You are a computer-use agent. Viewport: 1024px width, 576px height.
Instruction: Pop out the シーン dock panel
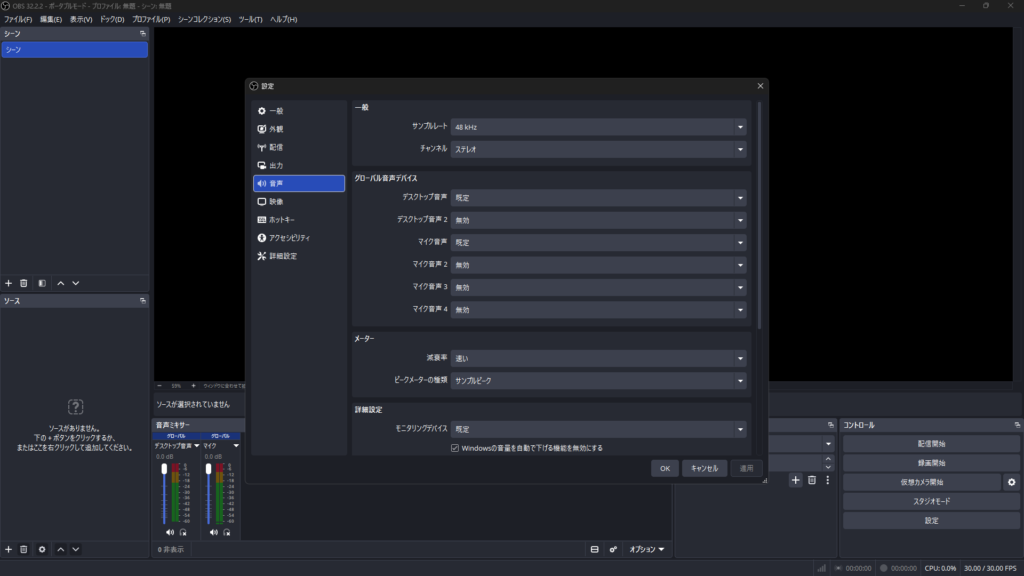point(142,33)
